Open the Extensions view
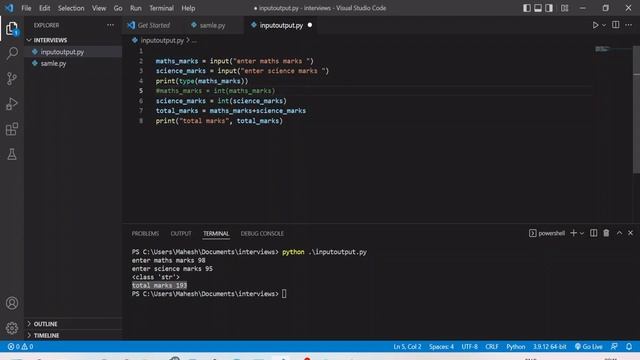The image size is (640, 360). [12, 129]
